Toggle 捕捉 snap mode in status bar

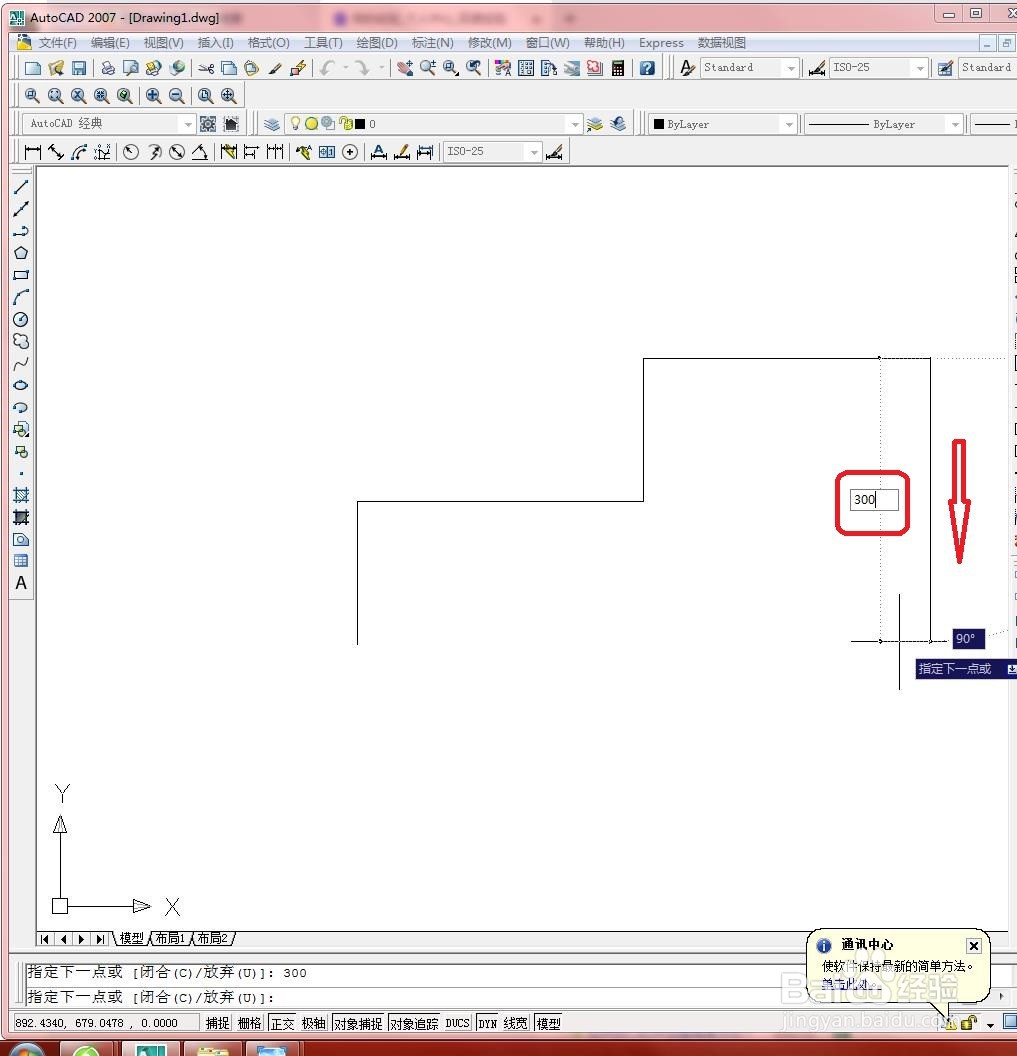point(218,1023)
